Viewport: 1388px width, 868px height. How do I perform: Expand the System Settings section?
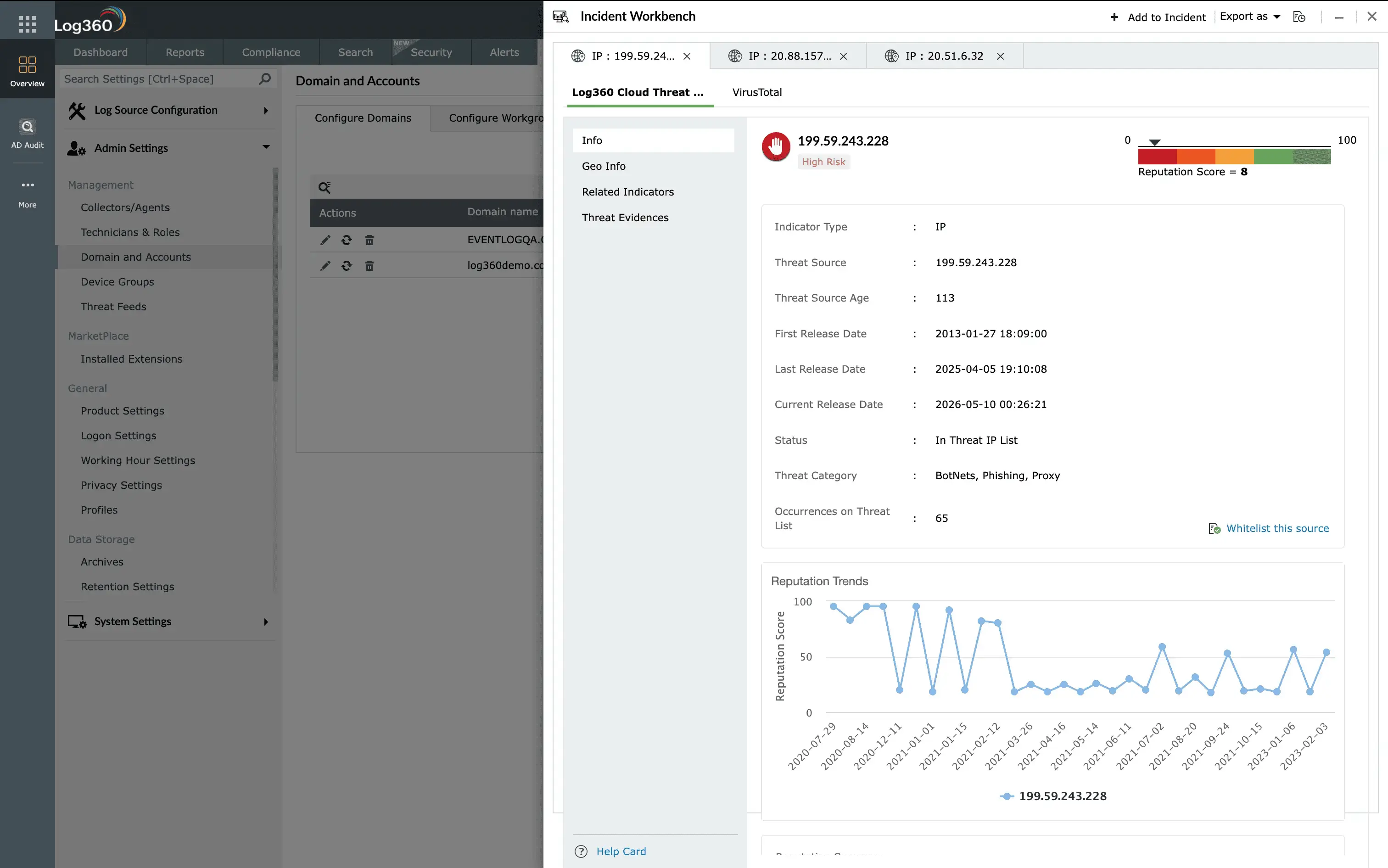point(266,622)
